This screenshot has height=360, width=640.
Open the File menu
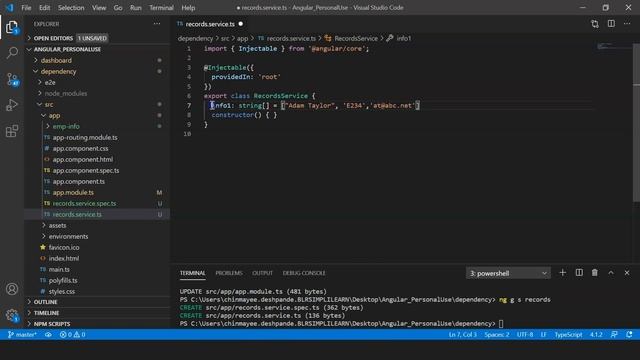point(26,7)
